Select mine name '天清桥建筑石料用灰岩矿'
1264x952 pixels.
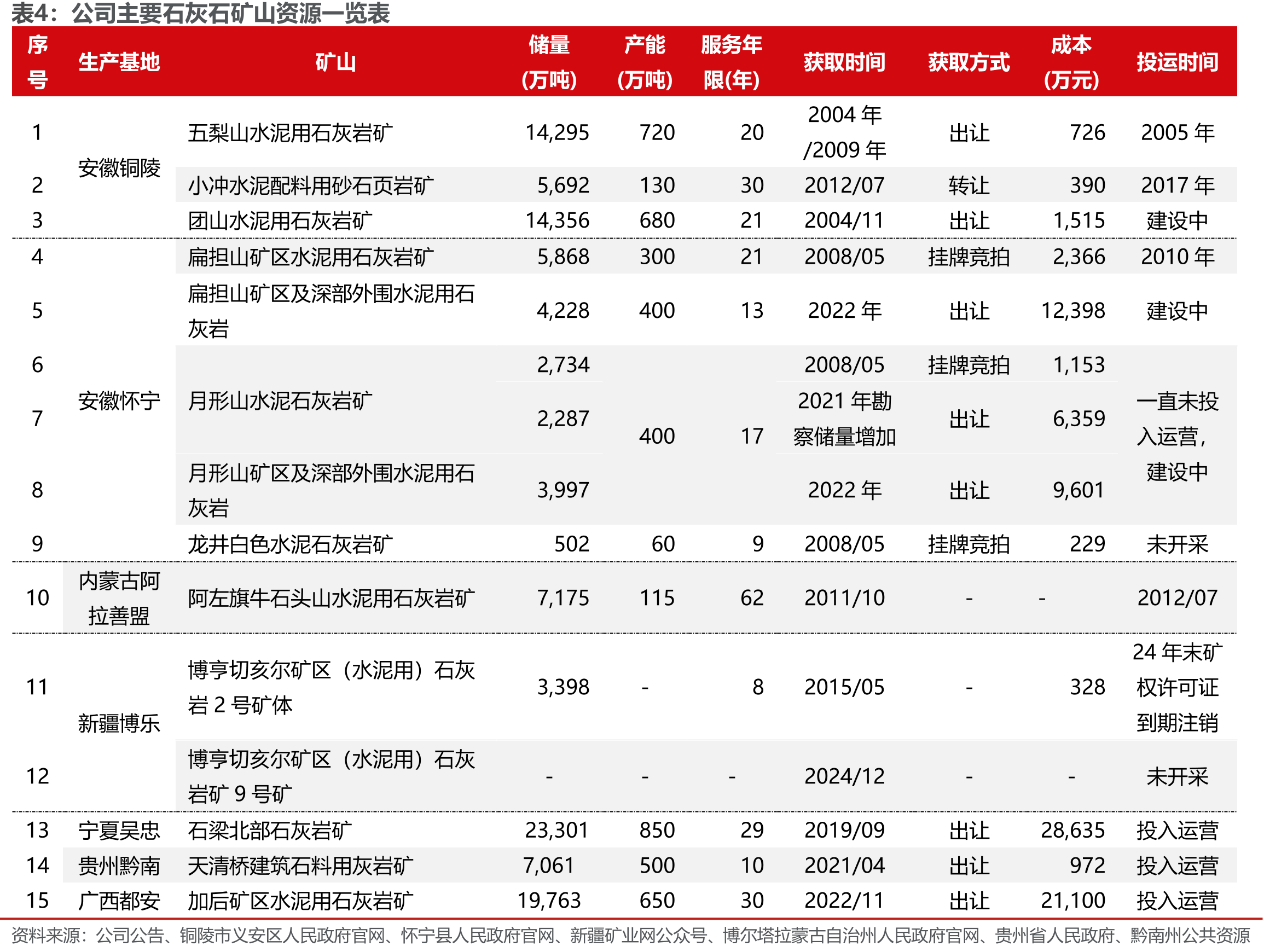pyautogui.click(x=300, y=866)
